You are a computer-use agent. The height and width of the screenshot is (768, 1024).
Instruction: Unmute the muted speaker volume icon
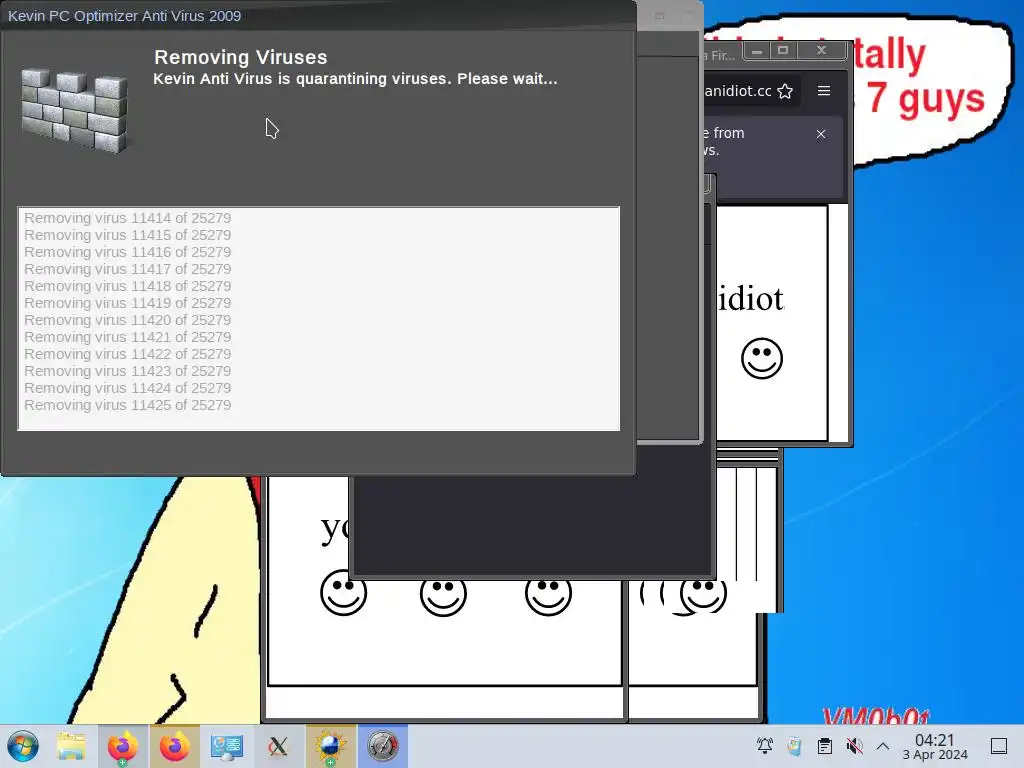pyautogui.click(x=854, y=745)
